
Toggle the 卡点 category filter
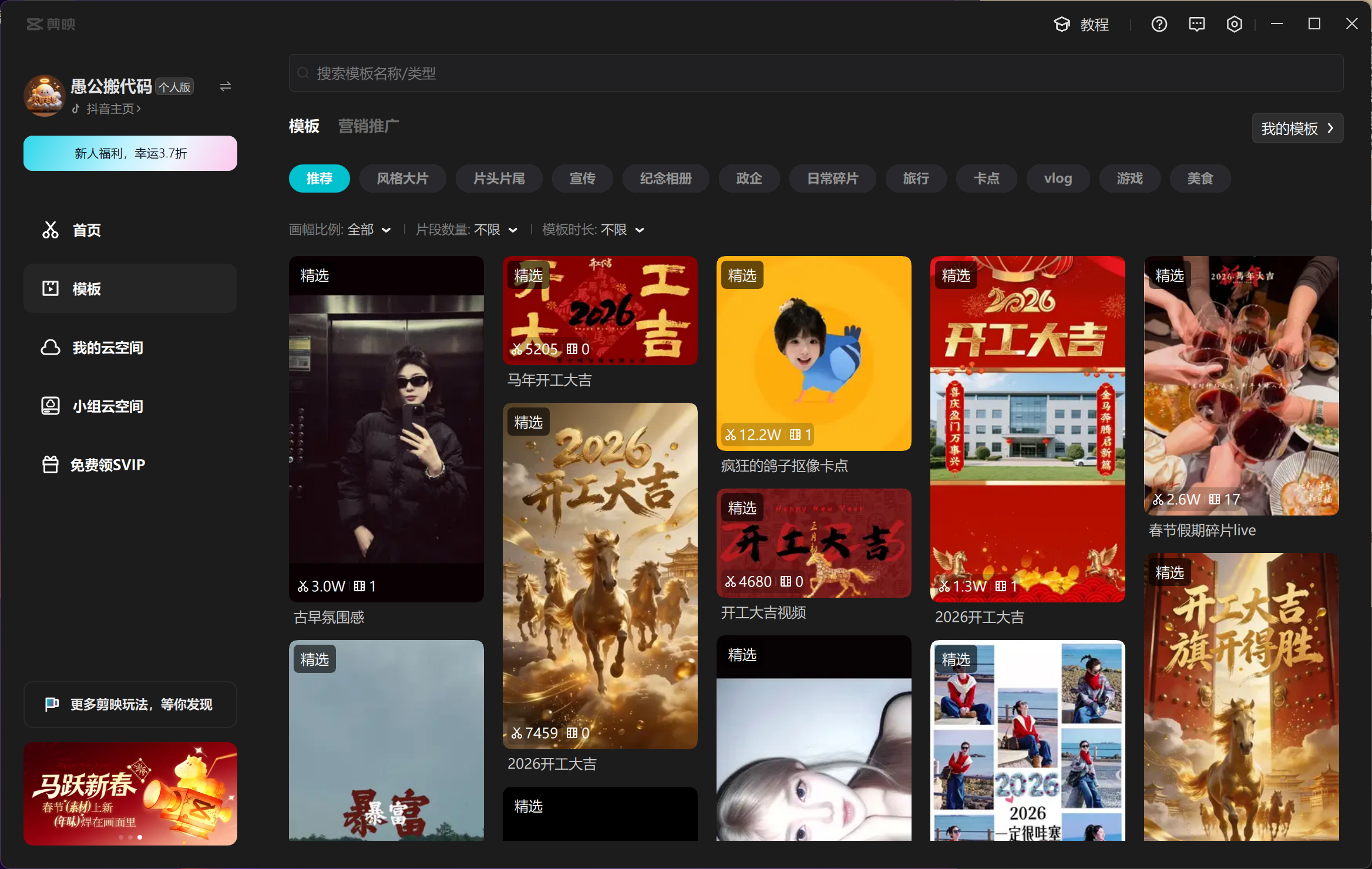pos(986,178)
